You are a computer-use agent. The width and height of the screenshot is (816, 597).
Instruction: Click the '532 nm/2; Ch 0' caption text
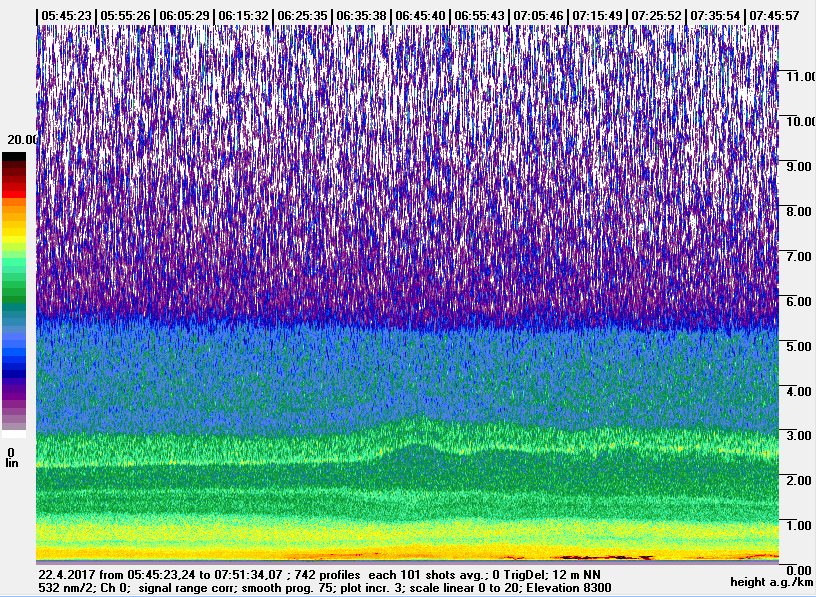click(x=83, y=588)
